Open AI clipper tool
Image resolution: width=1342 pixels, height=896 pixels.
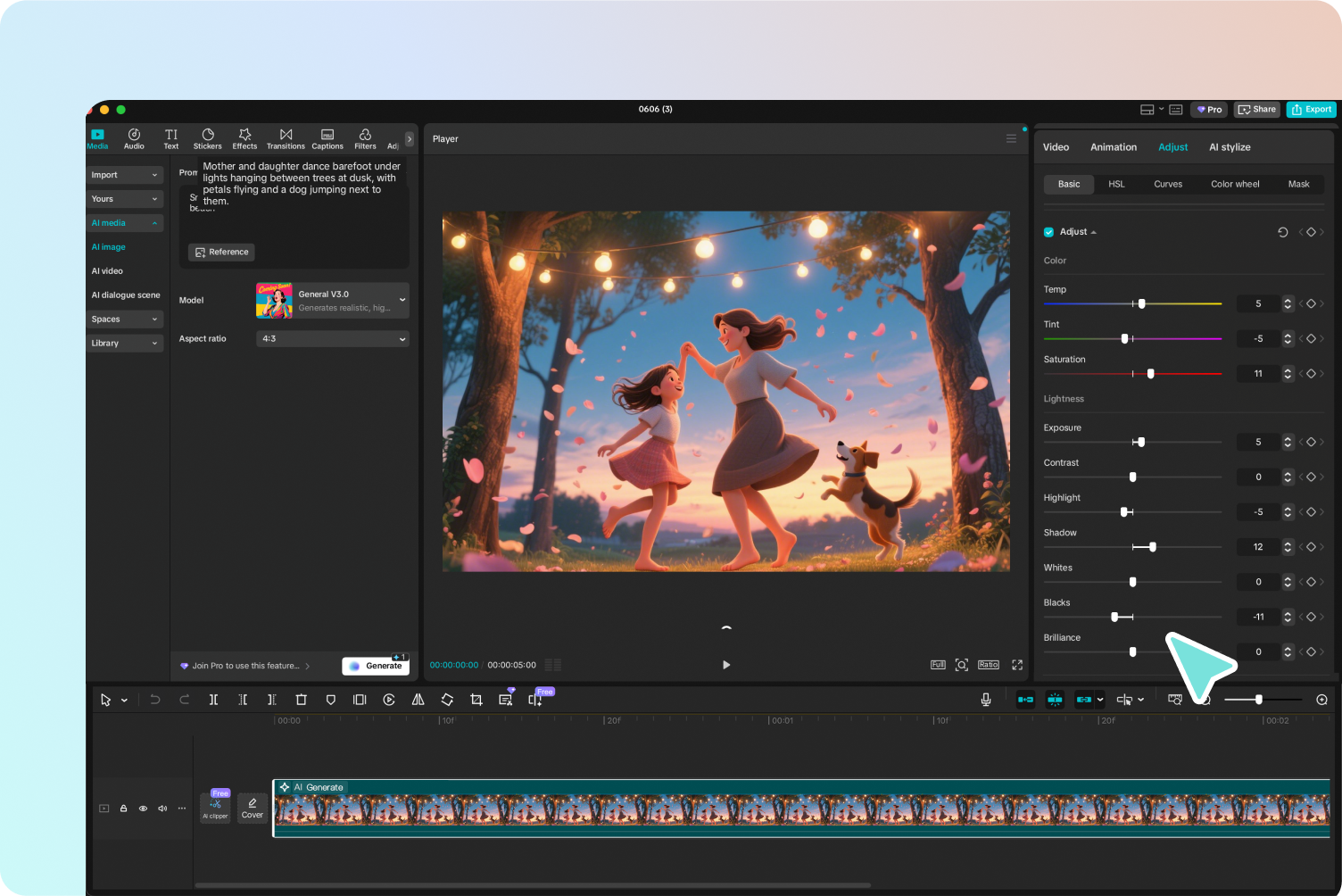215,808
